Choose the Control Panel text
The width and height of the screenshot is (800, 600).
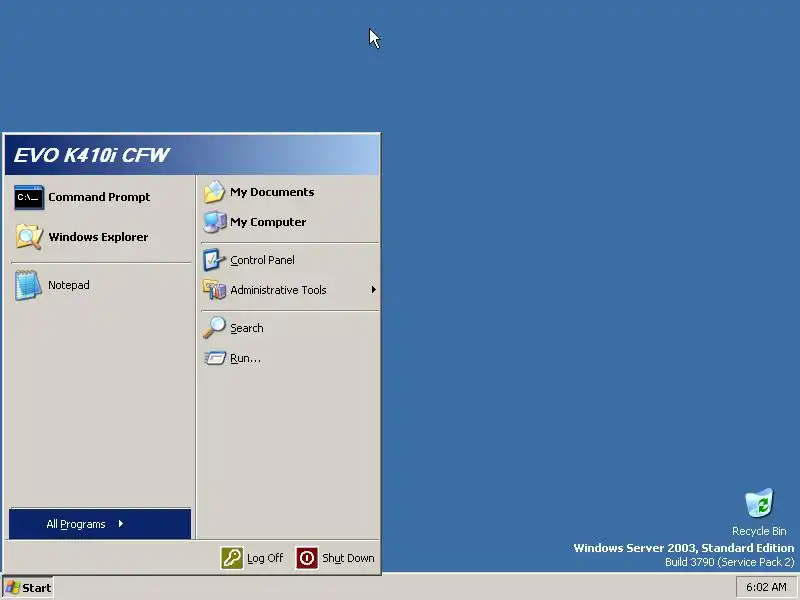(262, 260)
